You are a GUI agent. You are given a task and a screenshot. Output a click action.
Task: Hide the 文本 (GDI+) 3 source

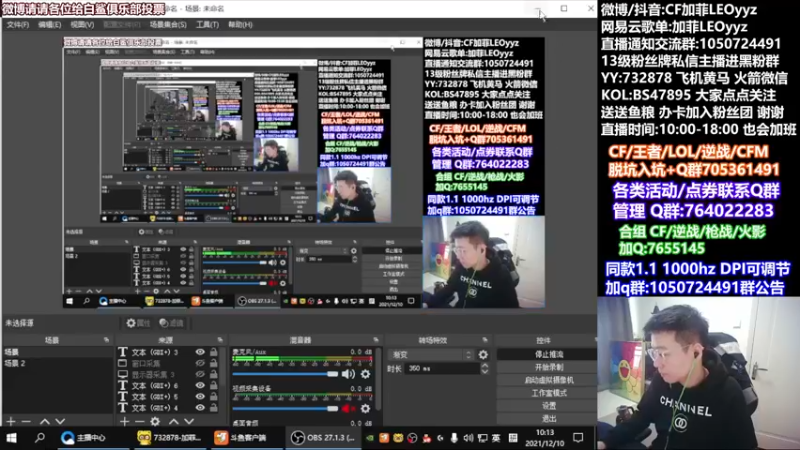200,352
